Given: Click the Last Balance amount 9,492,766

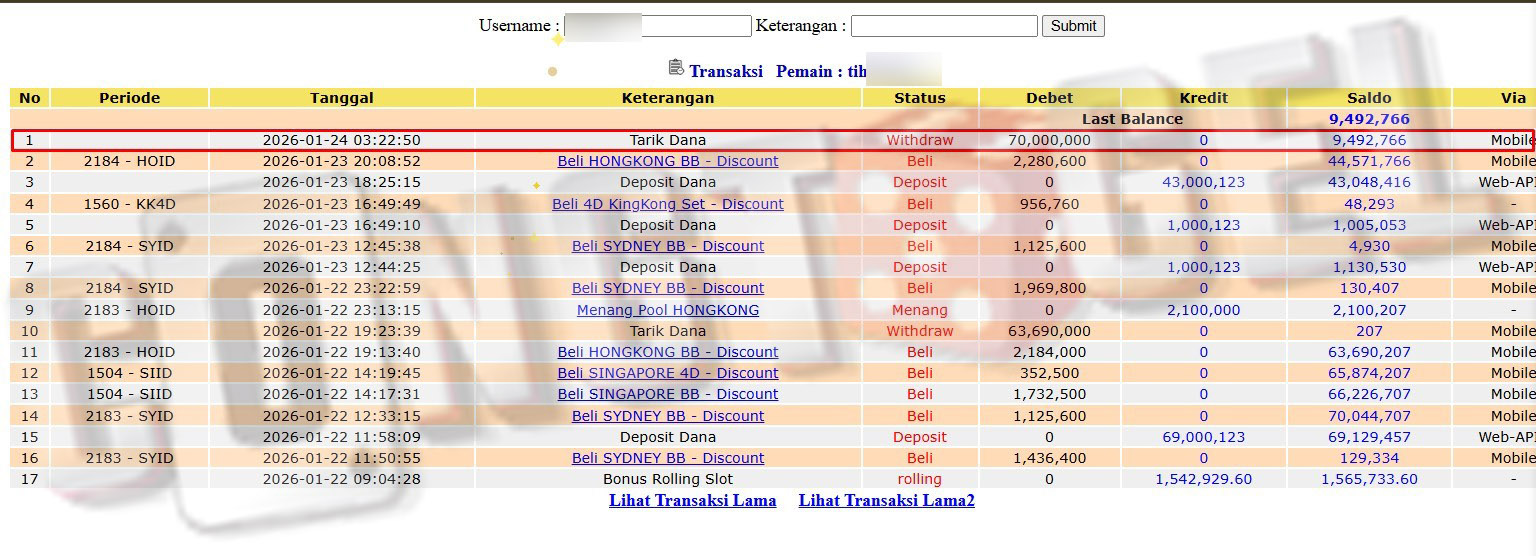Looking at the screenshot, I should pyautogui.click(x=1368, y=119).
